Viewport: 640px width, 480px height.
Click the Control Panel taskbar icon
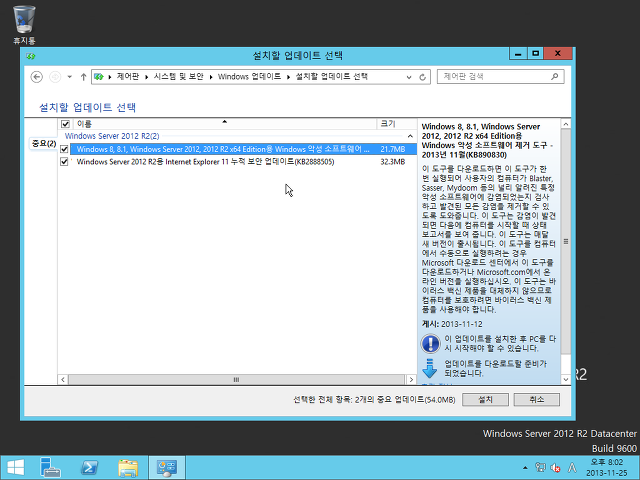pyautogui.click(x=167, y=467)
